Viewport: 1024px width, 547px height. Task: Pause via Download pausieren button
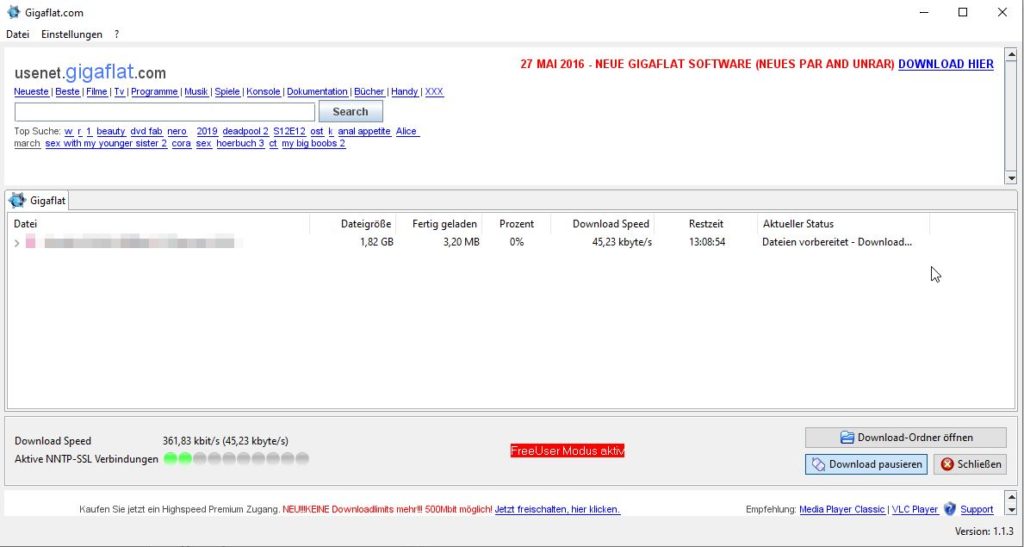point(866,464)
